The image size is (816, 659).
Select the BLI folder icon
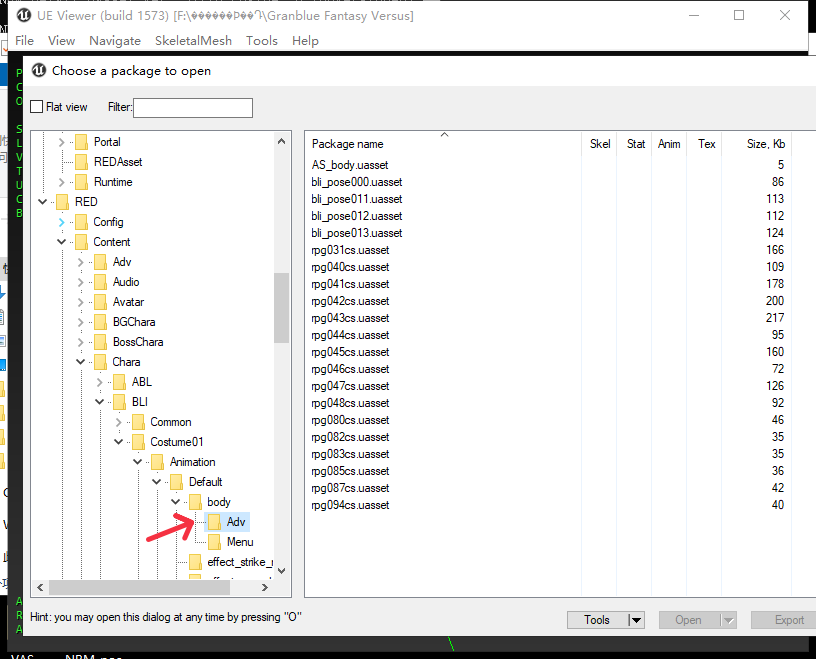click(x=119, y=402)
